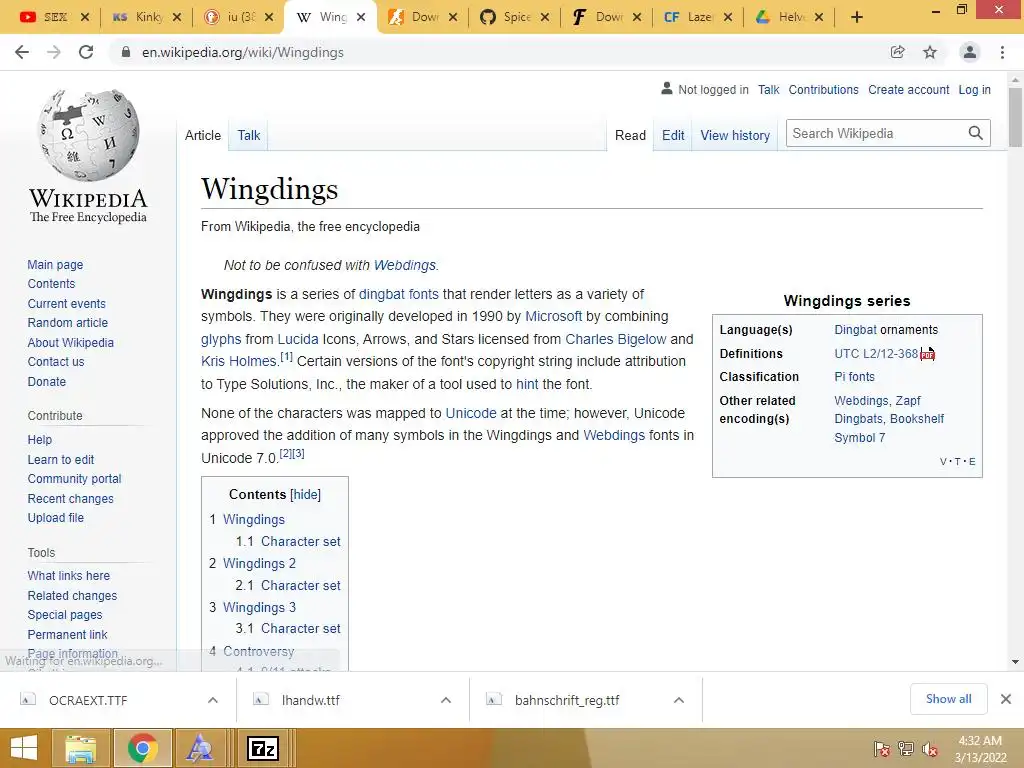Click the Article tab
This screenshot has width=1024, height=768.
[x=202, y=135]
